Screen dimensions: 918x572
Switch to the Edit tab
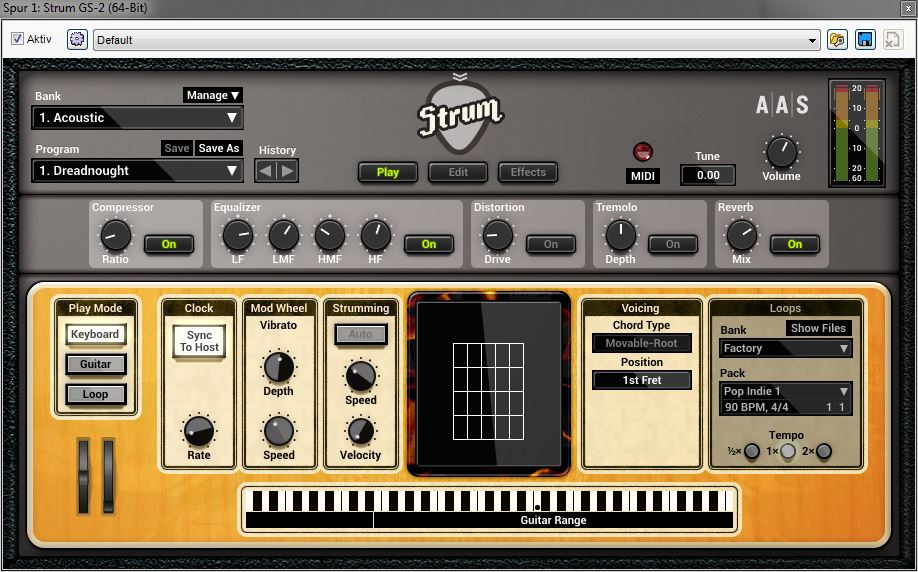click(458, 172)
